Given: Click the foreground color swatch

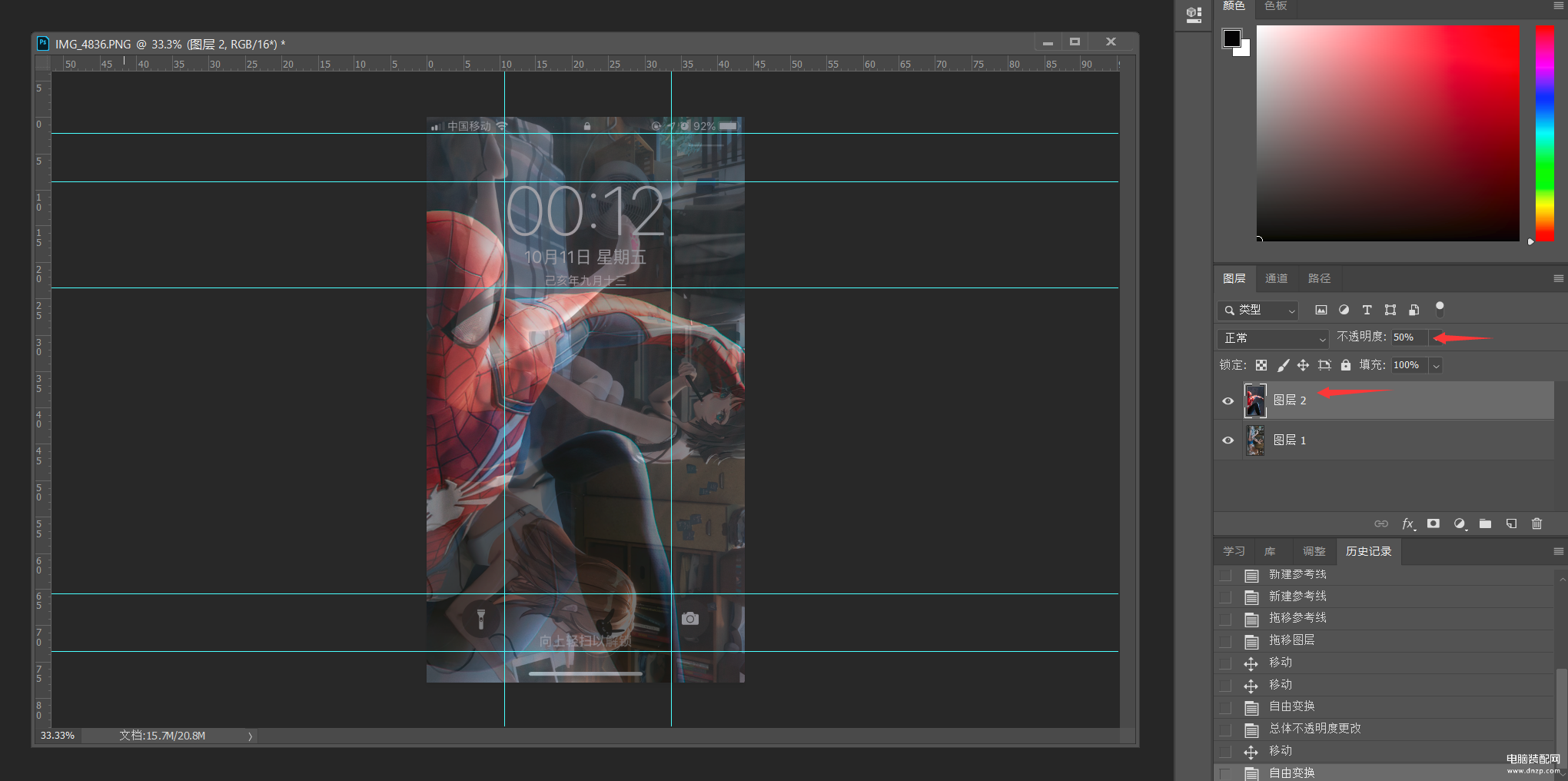Looking at the screenshot, I should point(1231,38).
